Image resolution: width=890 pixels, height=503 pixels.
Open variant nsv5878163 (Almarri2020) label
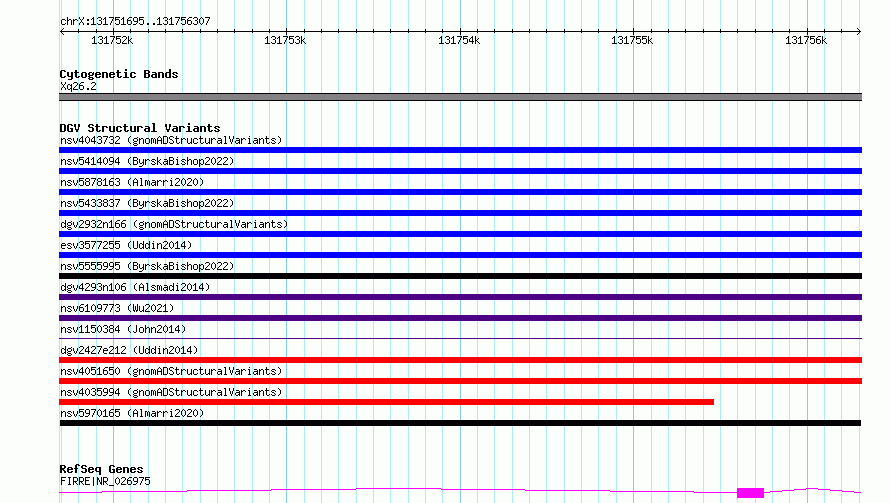[132, 182]
